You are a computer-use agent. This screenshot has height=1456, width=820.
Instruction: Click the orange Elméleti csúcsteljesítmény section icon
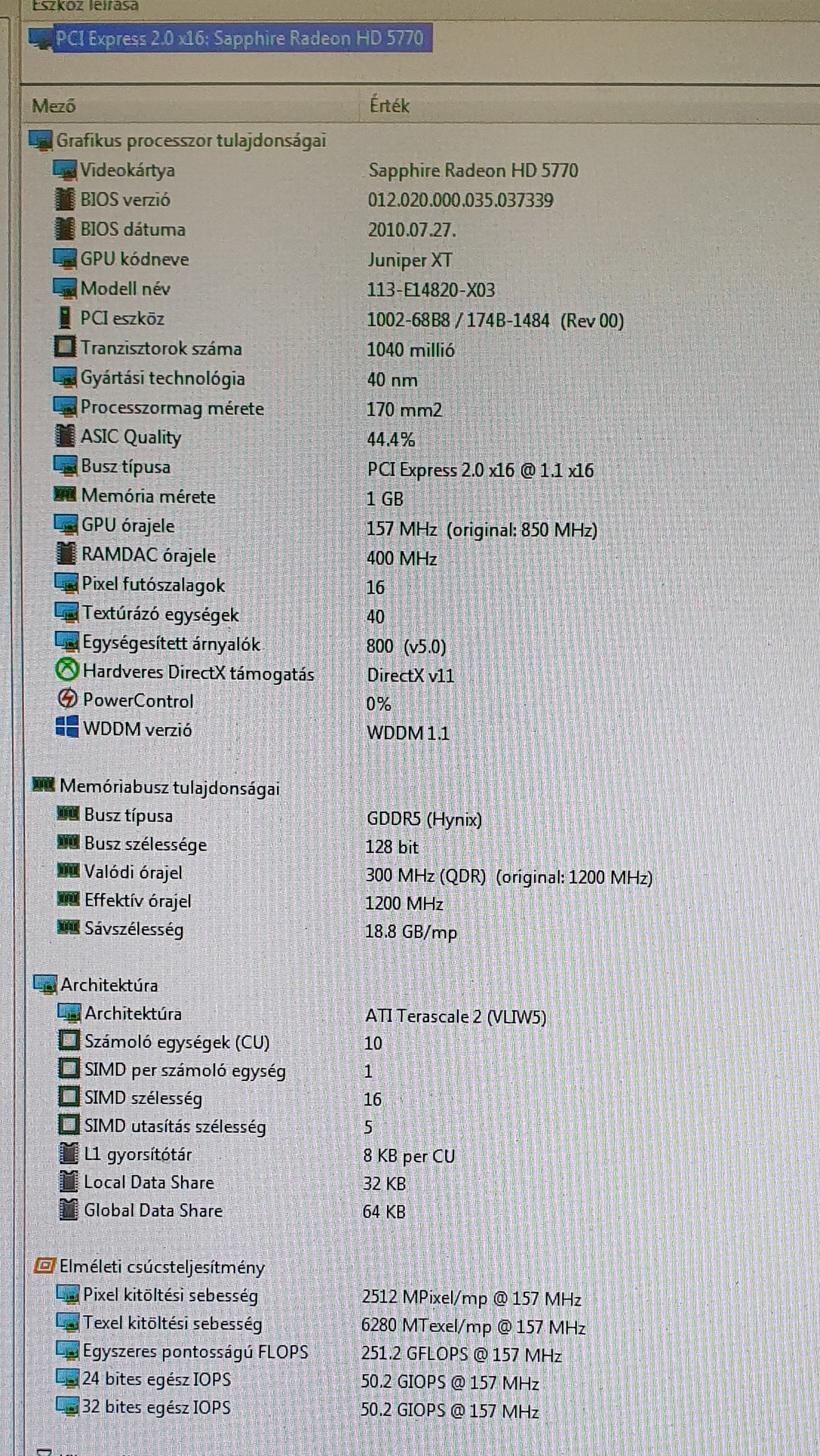pos(45,1266)
